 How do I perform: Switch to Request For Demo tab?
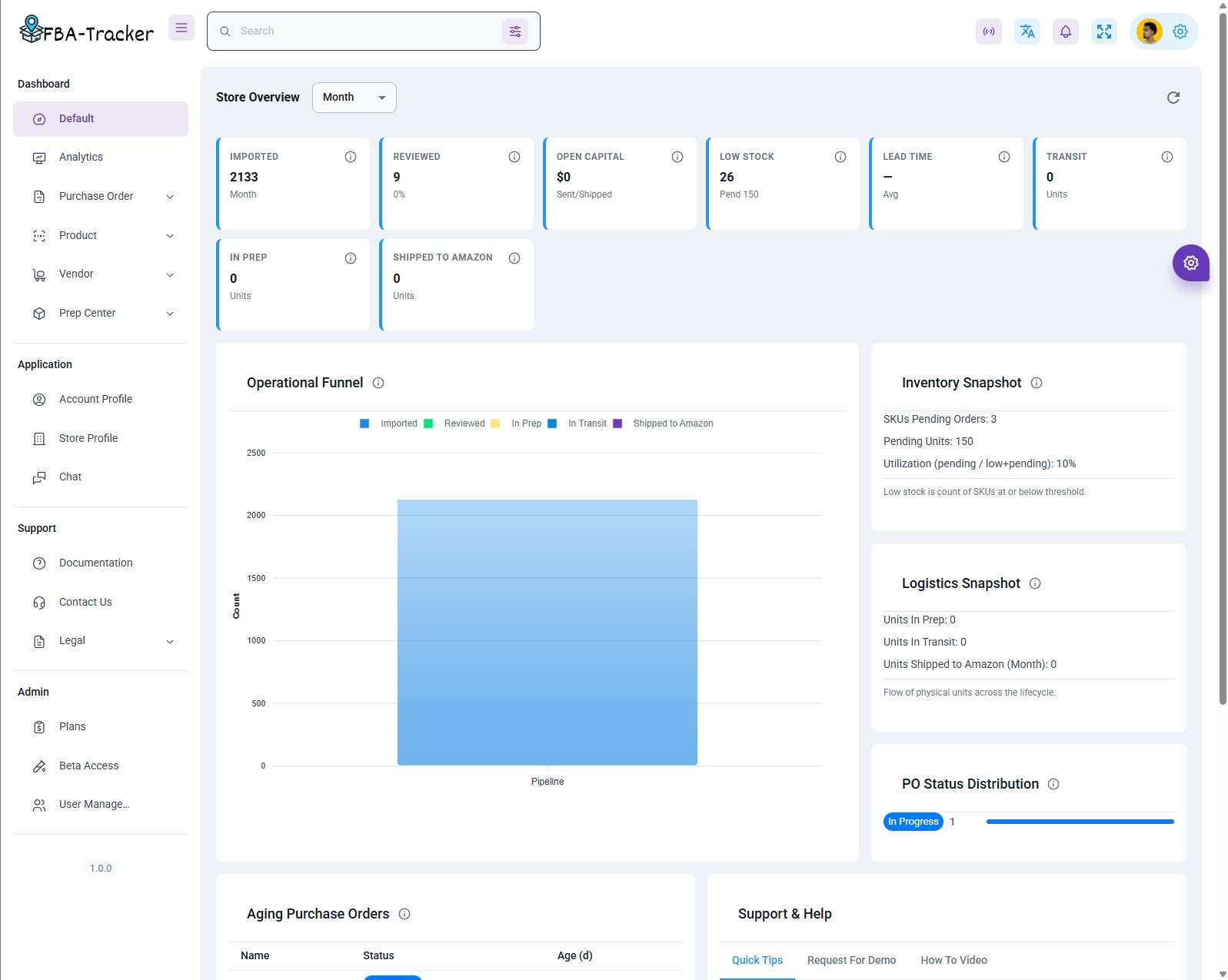tap(852, 961)
